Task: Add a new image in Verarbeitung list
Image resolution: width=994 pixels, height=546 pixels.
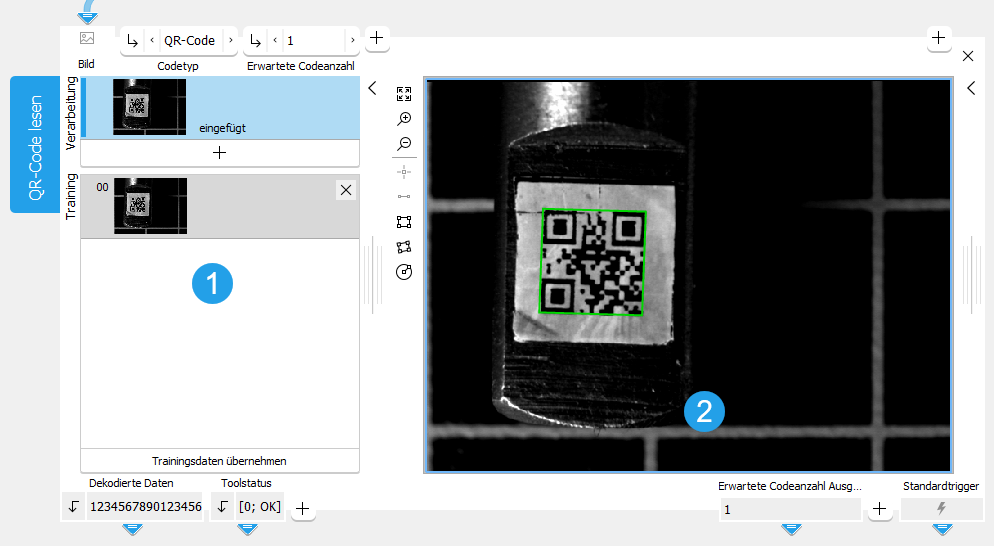Action: pyautogui.click(x=219, y=152)
